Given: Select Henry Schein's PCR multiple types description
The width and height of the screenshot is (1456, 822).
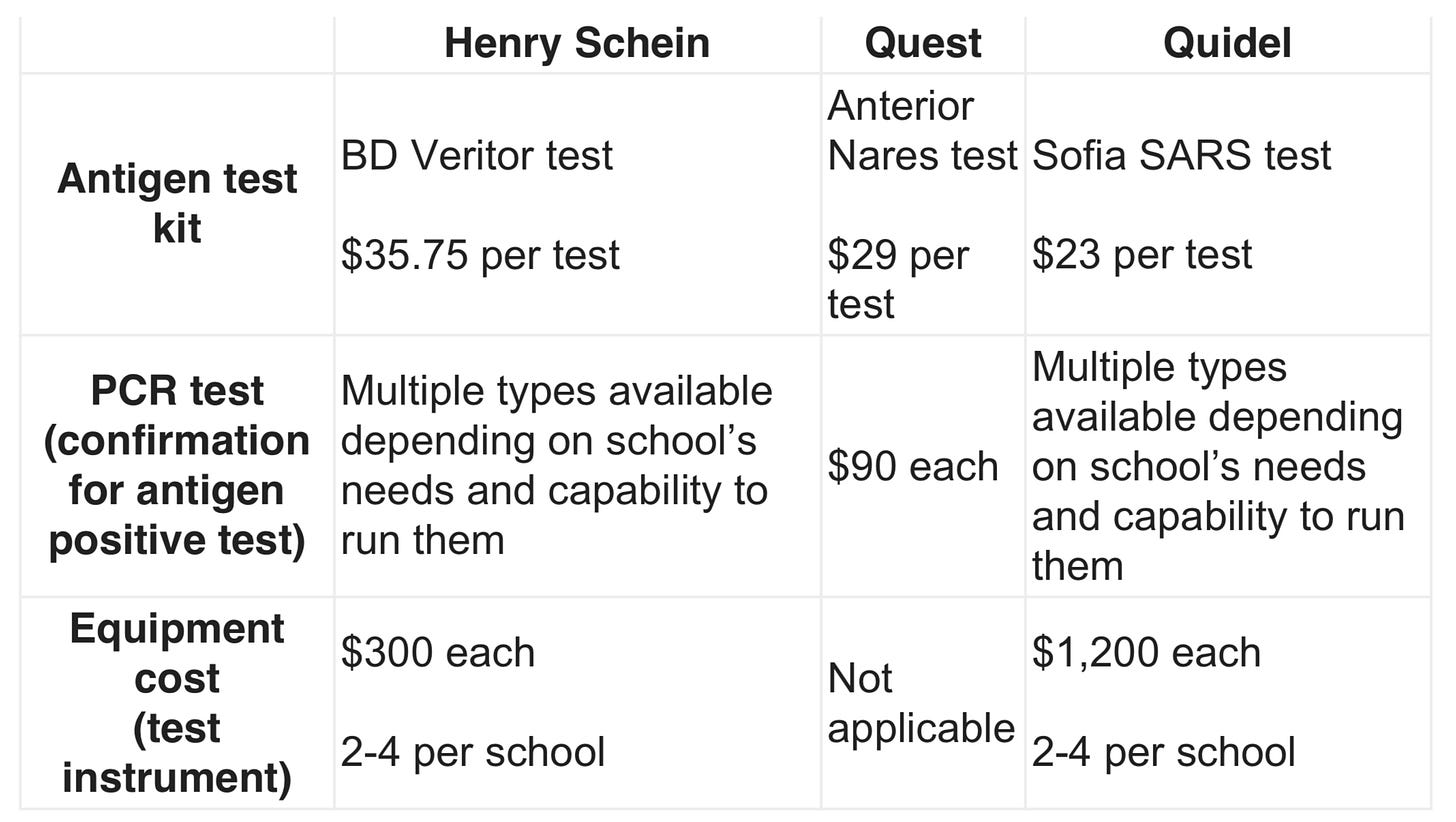Looking at the screenshot, I should (x=556, y=465).
